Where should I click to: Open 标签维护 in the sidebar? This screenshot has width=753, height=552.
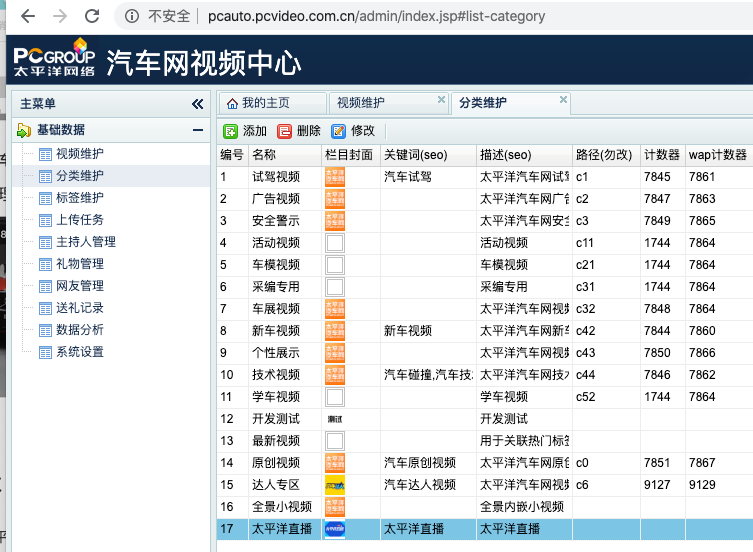click(79, 198)
